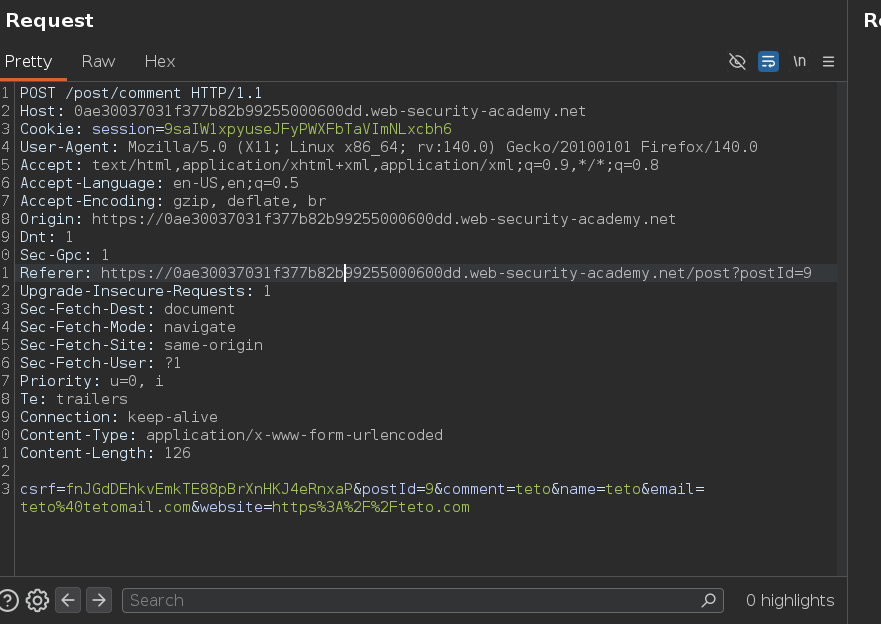Click the Sec-Fetch-Site: same-origin header
This screenshot has width=881, height=624.
point(142,344)
